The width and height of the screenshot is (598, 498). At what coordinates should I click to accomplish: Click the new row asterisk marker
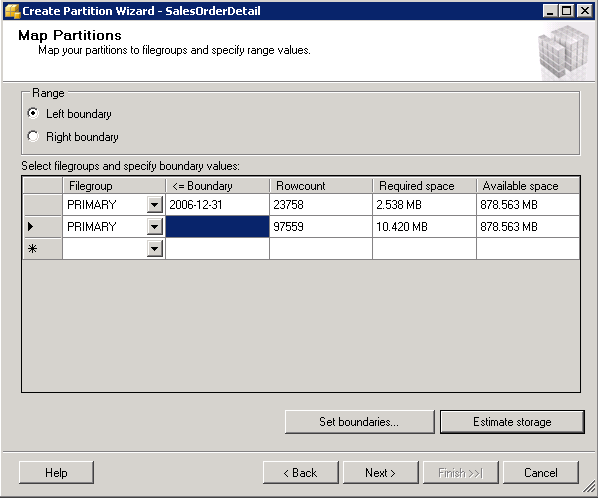[32, 249]
